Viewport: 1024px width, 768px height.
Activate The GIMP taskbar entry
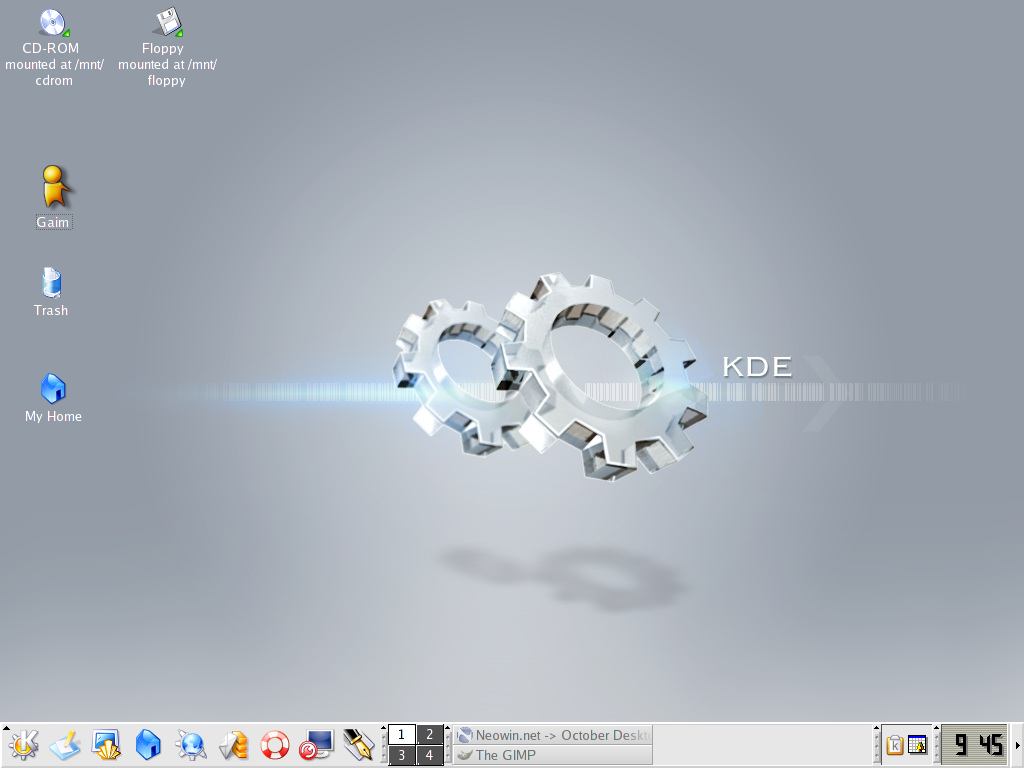pyautogui.click(x=553, y=756)
